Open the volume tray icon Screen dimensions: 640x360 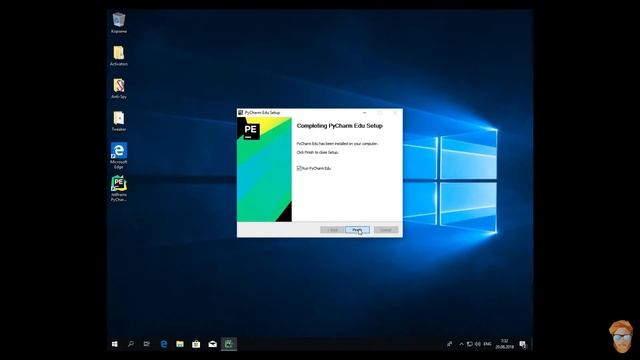478,344
